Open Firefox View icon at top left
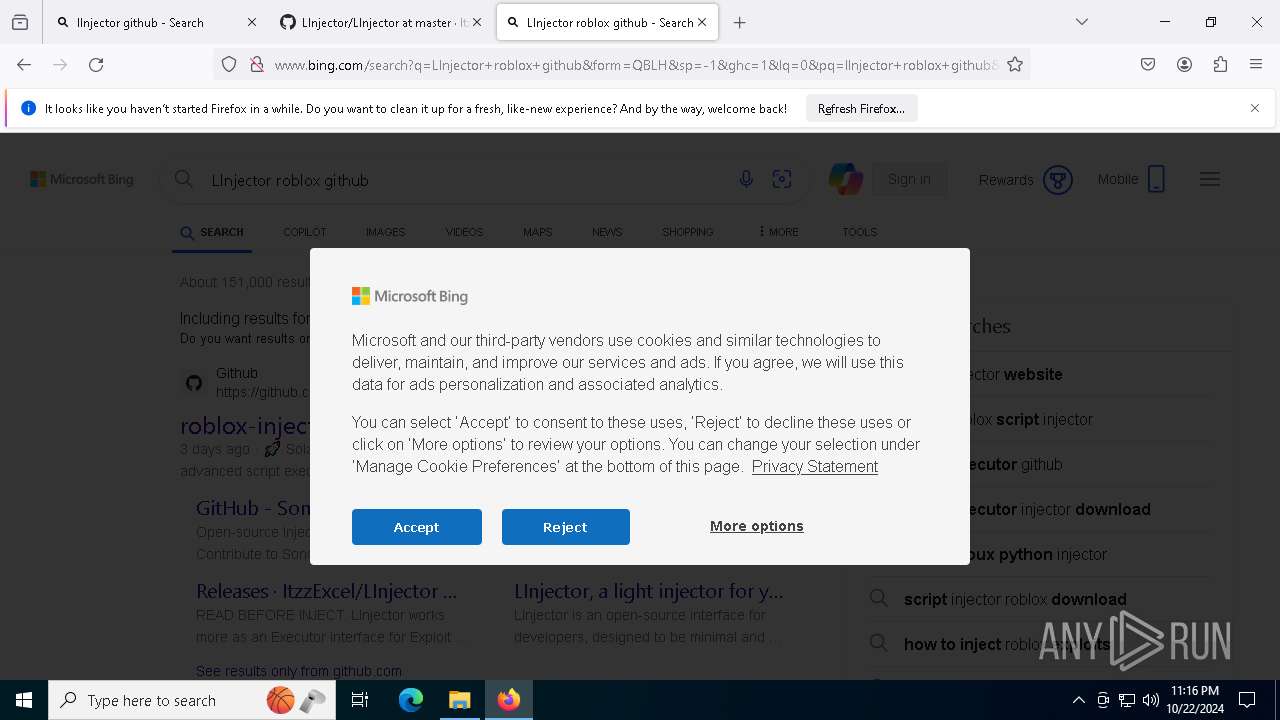The width and height of the screenshot is (1280, 720). pyautogui.click(x=20, y=22)
